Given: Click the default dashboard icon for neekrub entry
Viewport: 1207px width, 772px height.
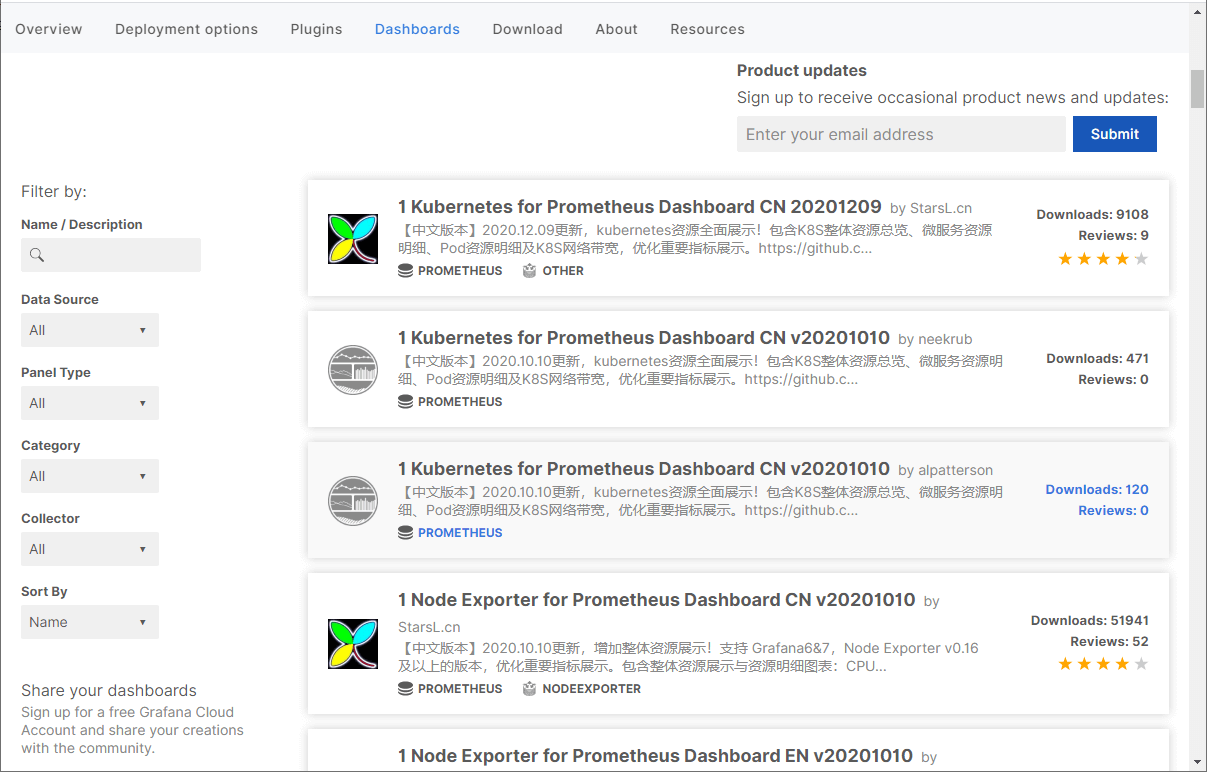Looking at the screenshot, I should (353, 370).
